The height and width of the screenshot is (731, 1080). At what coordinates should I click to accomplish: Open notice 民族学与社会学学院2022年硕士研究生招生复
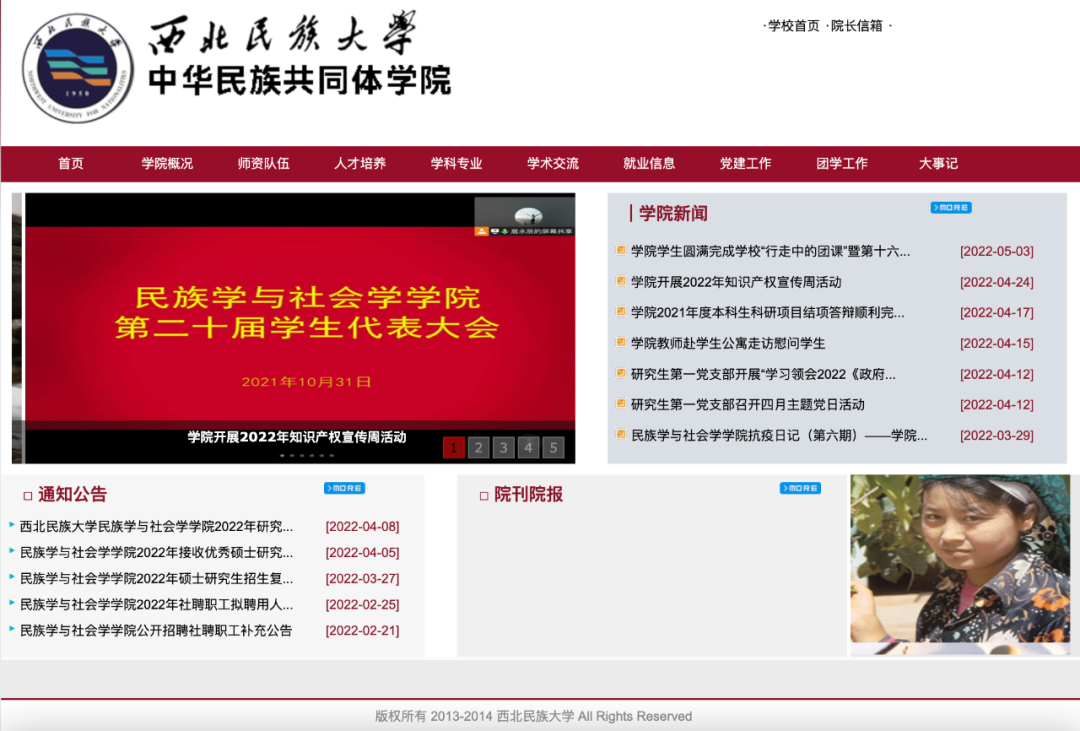coord(156,578)
